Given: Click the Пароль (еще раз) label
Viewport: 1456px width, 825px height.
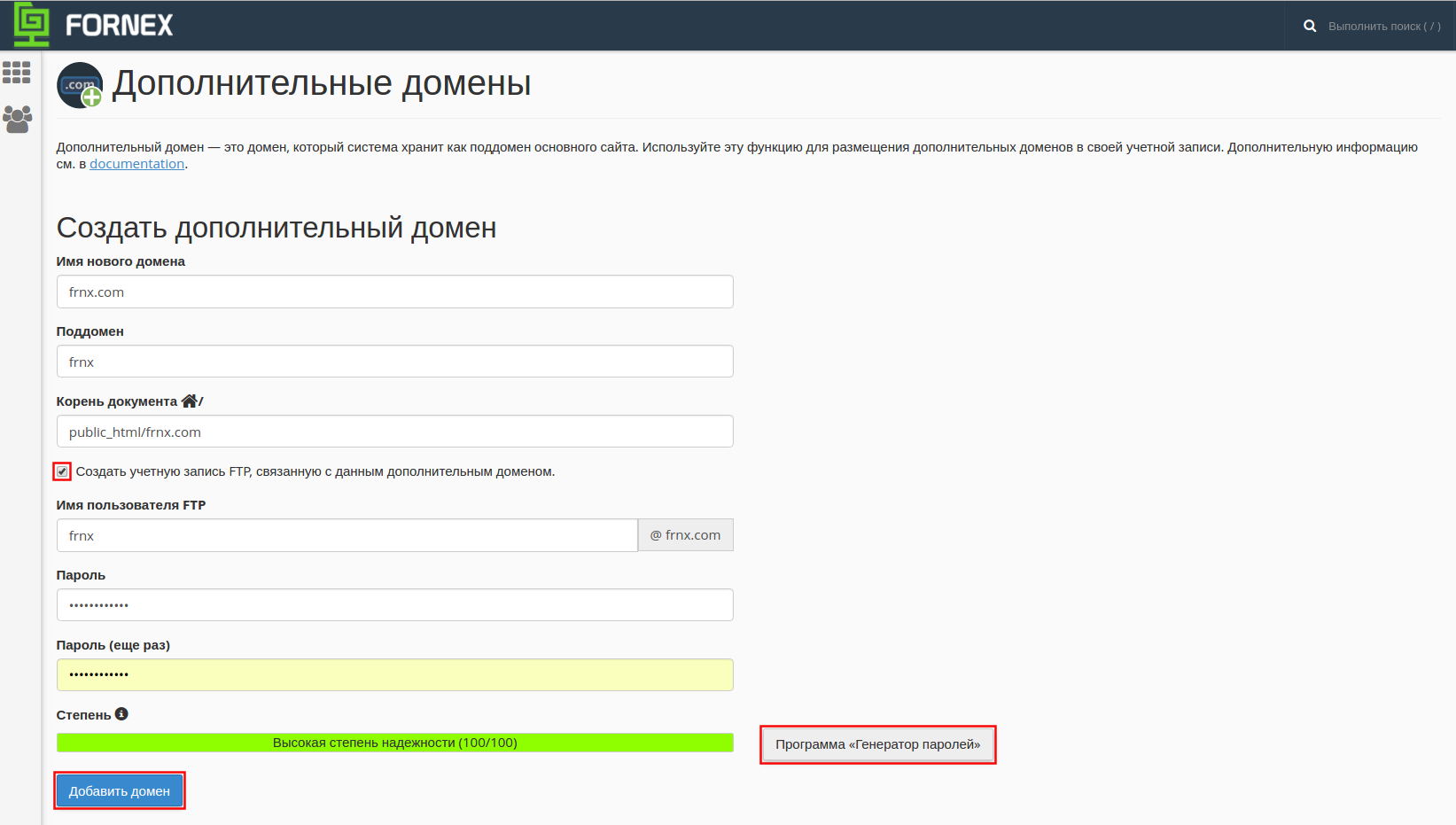Looking at the screenshot, I should click(x=113, y=645).
